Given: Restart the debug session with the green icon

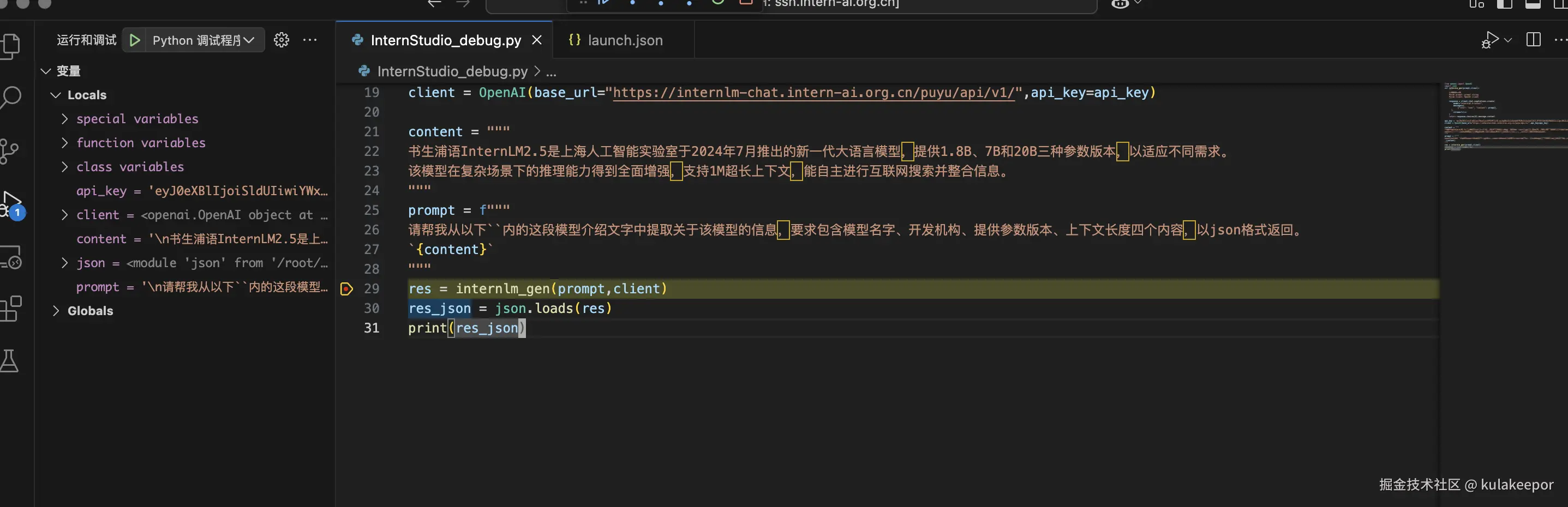Looking at the screenshot, I should (717, 3).
